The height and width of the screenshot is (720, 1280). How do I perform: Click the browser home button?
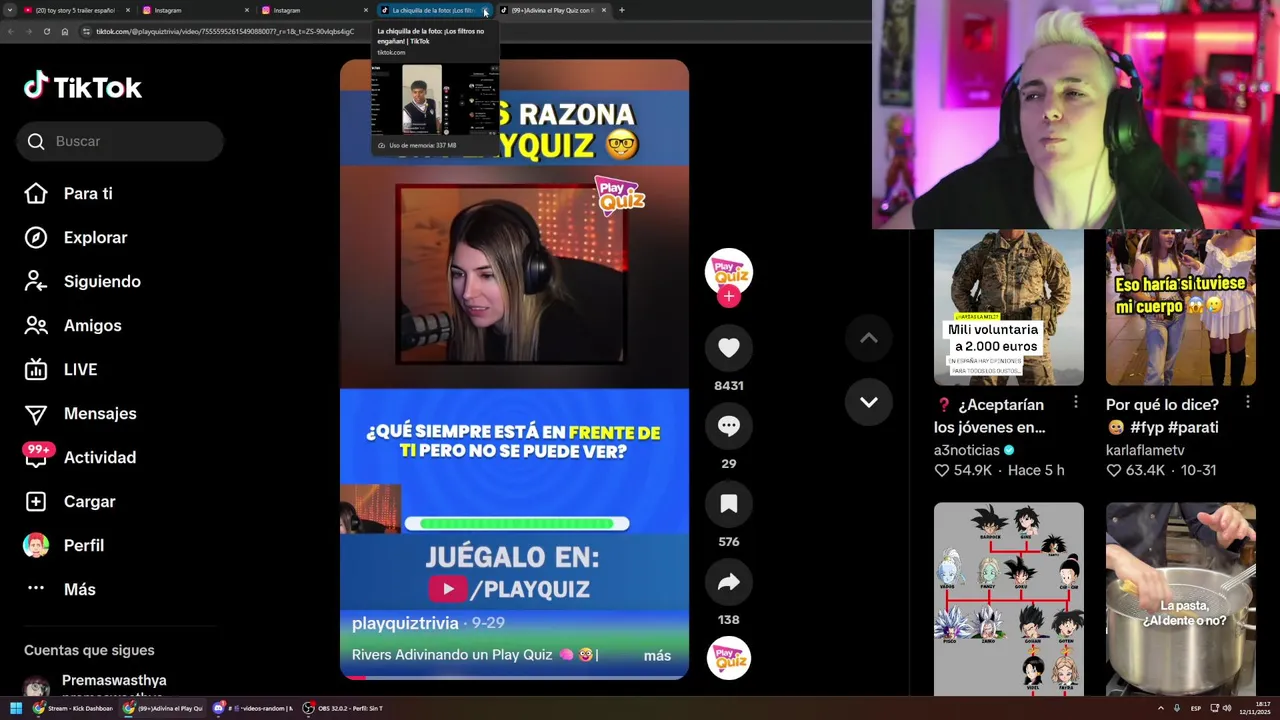[x=64, y=31]
